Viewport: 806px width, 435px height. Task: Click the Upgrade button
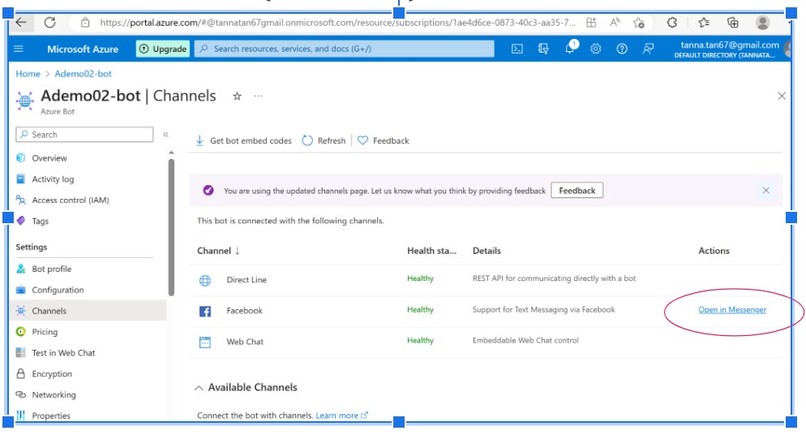(163, 49)
